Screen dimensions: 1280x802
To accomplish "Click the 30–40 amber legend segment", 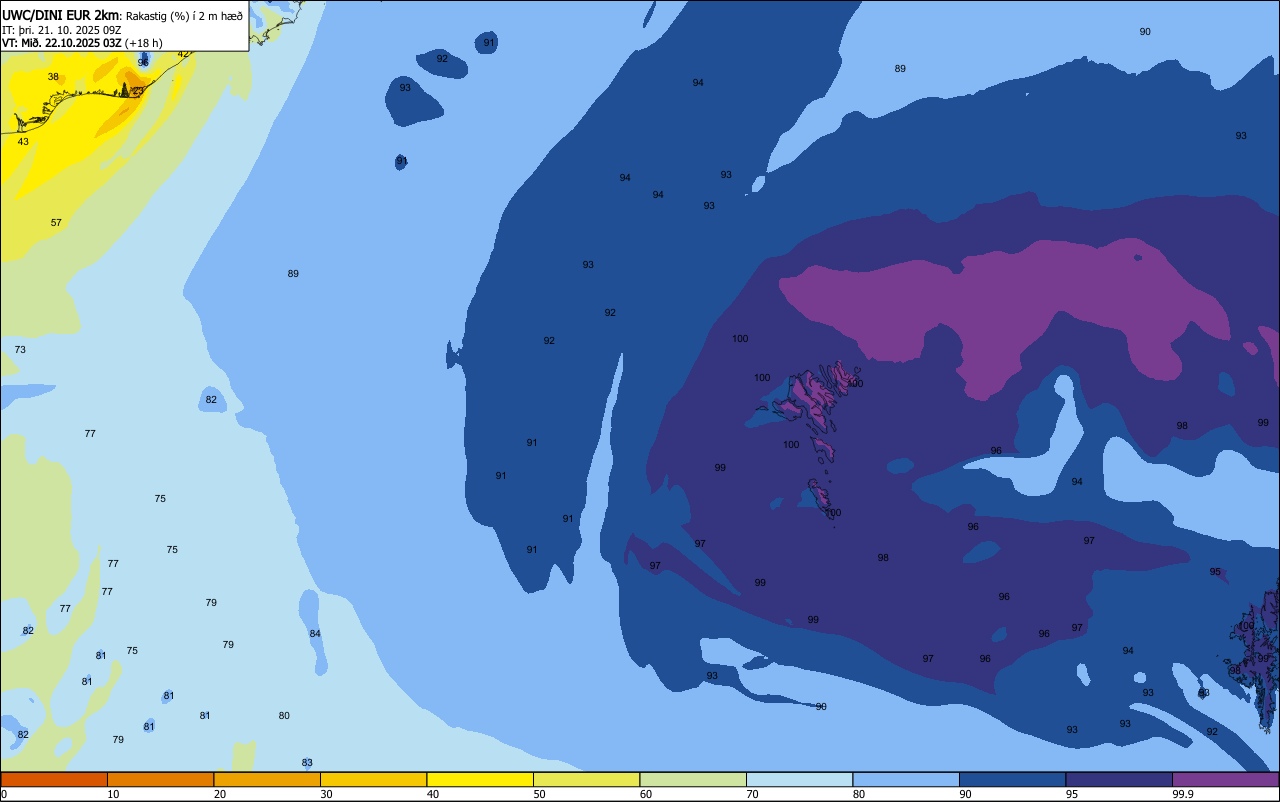I will click(x=373, y=779).
